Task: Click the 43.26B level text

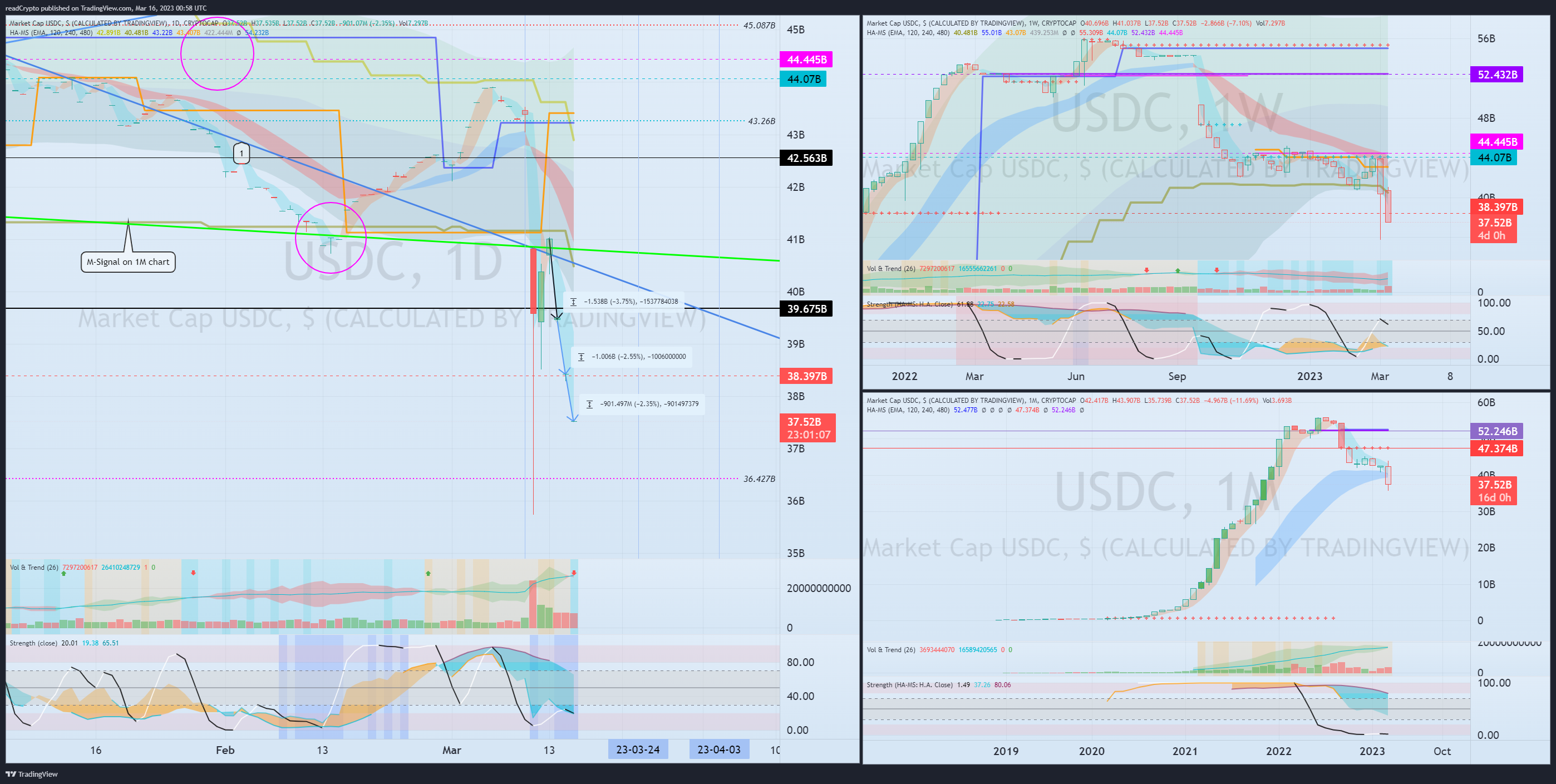Action: pos(761,121)
